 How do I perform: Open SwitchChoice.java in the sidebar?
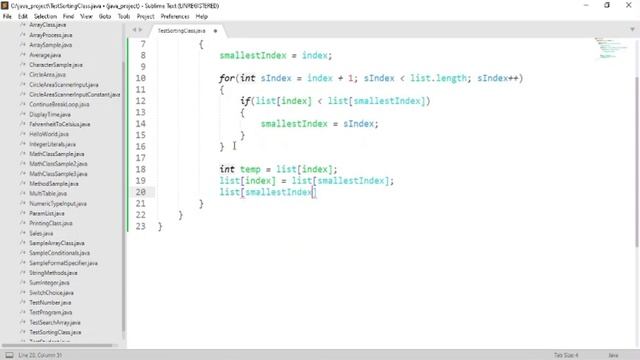click(51, 293)
